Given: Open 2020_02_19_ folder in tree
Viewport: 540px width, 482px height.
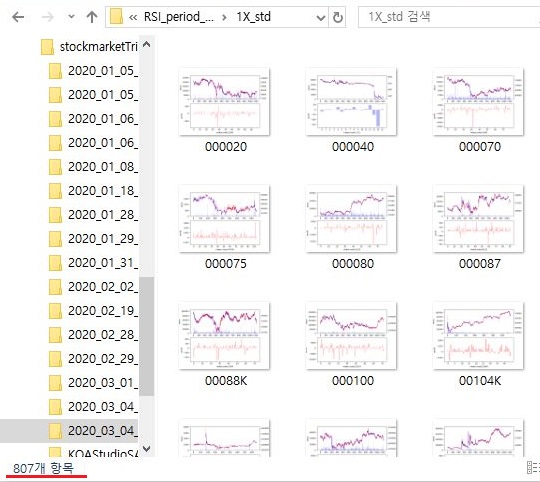Looking at the screenshot, I should coord(103,311).
